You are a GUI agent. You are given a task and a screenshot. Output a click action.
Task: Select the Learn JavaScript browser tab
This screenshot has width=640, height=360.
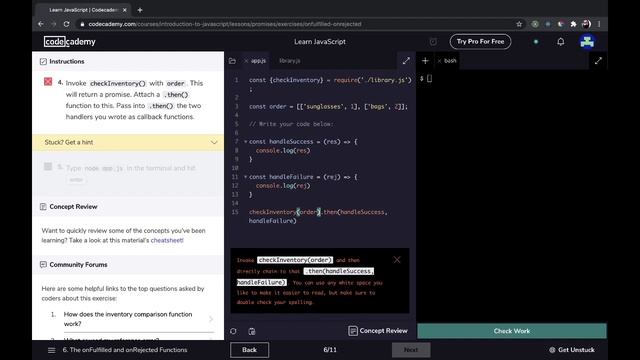click(x=83, y=10)
